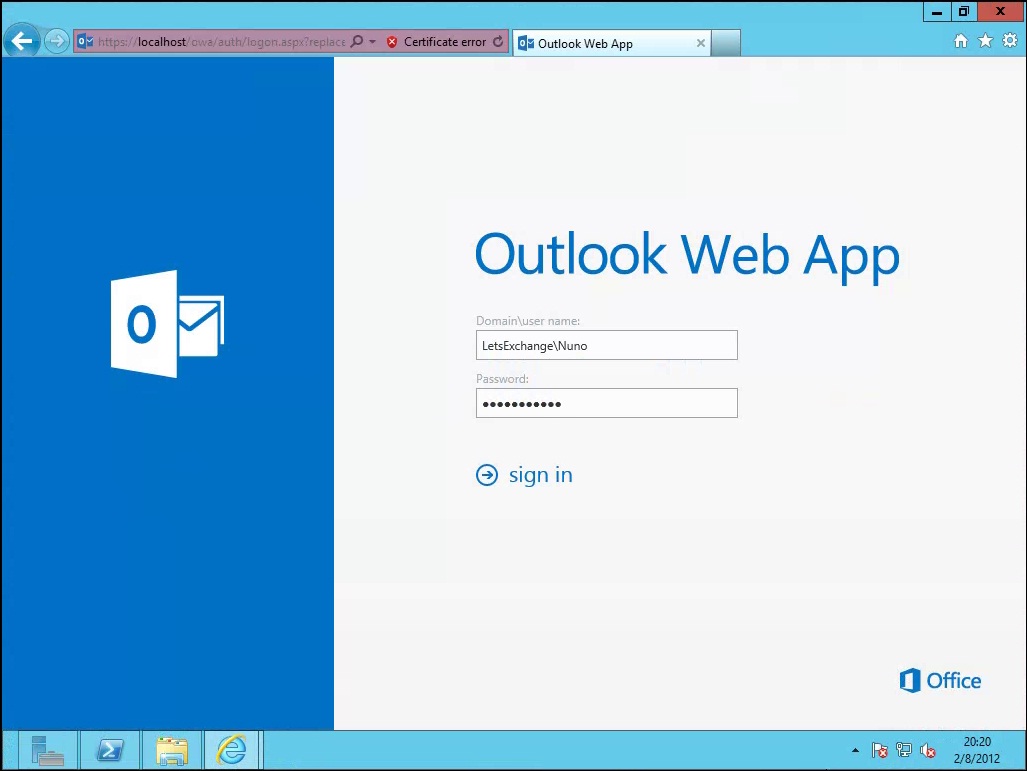Click the Outlook favicon in the address bar
1027x771 pixels.
point(84,41)
